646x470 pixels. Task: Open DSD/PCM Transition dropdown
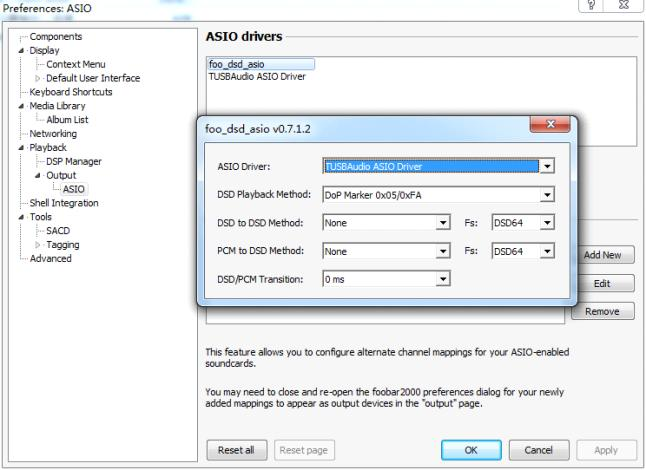(443, 280)
